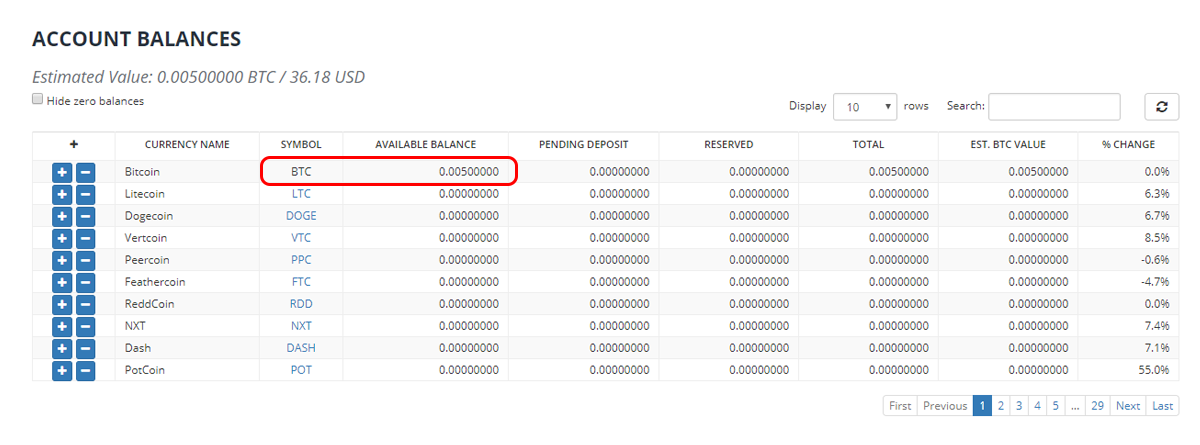This screenshot has width=1200, height=445.
Task: Go to the First page button
Action: (900, 406)
